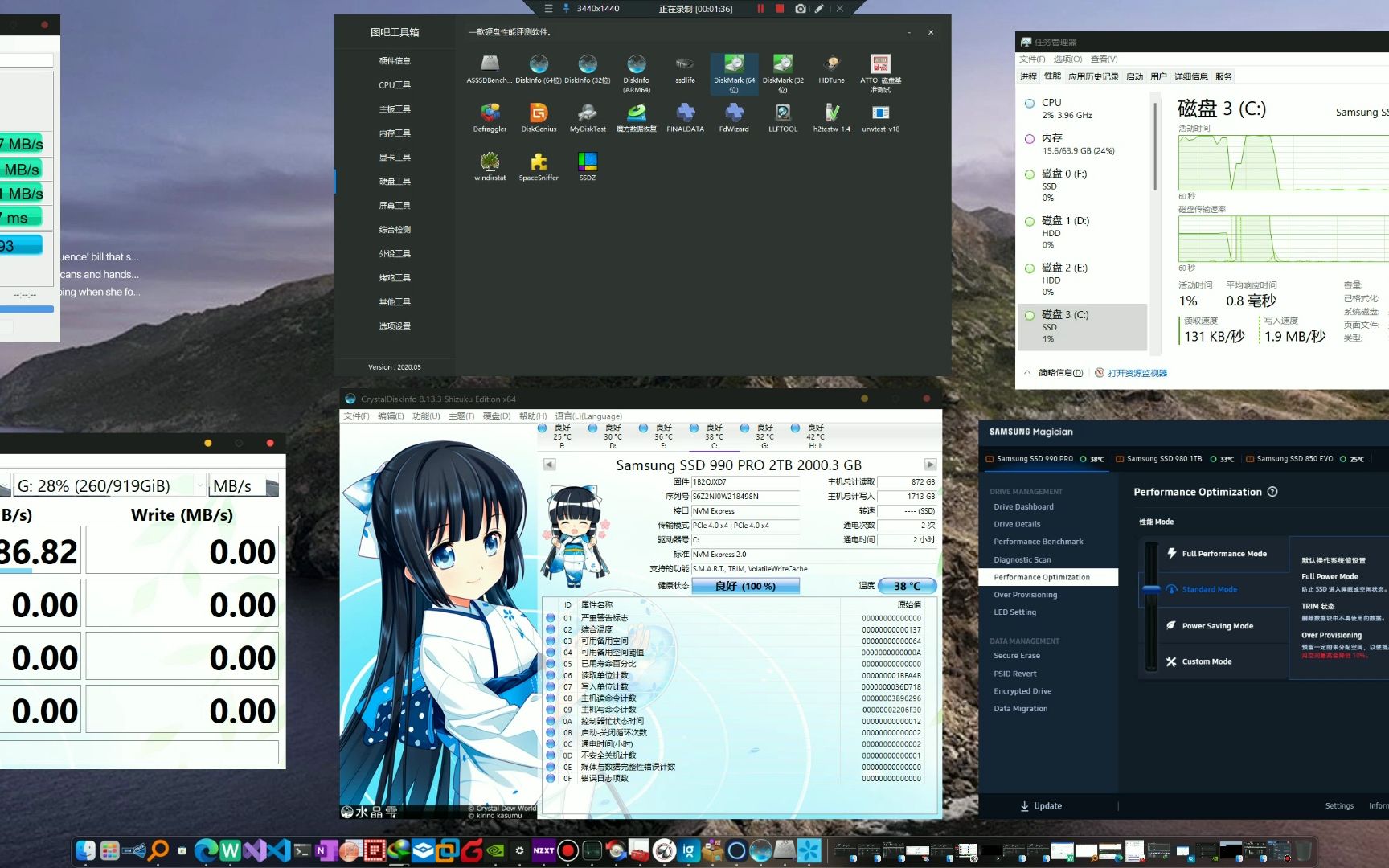Viewport: 1389px width, 868px height.
Task: Switch Task Manager to the 启动 tab
Action: (1134, 76)
